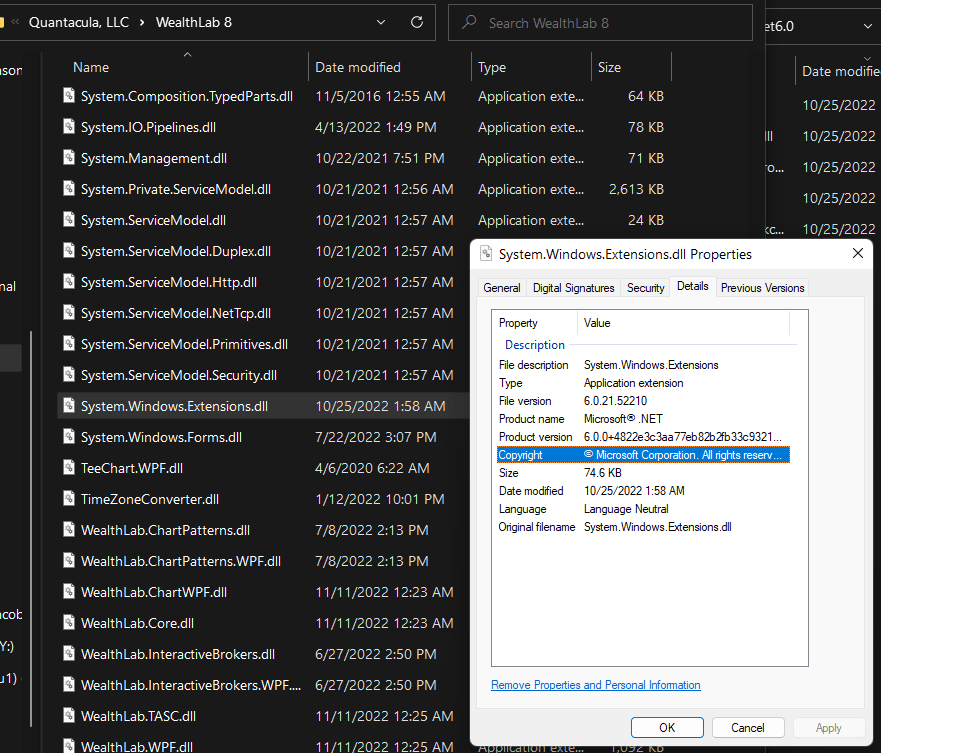Click the System.IO.Pipelines.dll file icon
960x753 pixels.
[x=69, y=126]
